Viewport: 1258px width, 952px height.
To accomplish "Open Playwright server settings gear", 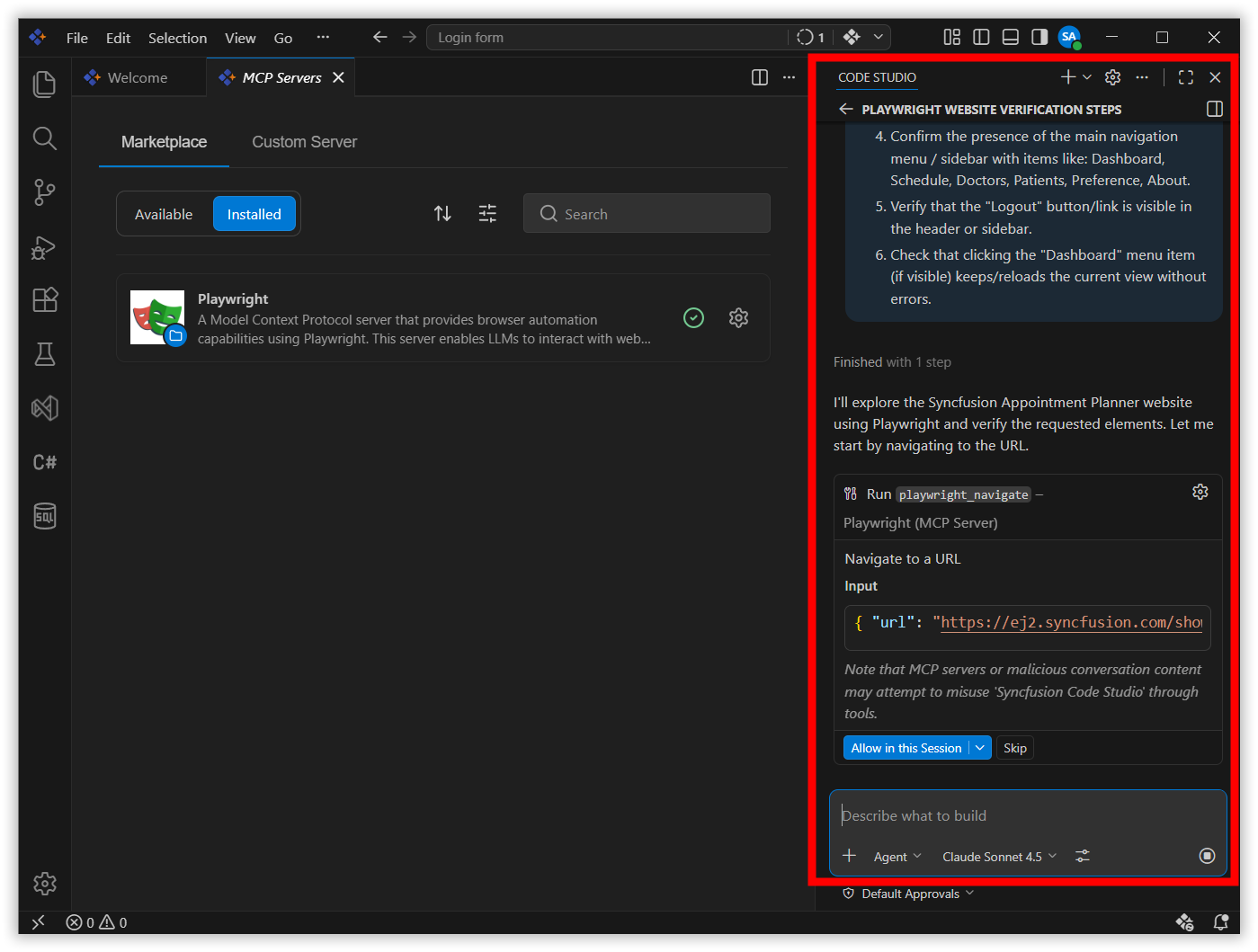I will (738, 317).
